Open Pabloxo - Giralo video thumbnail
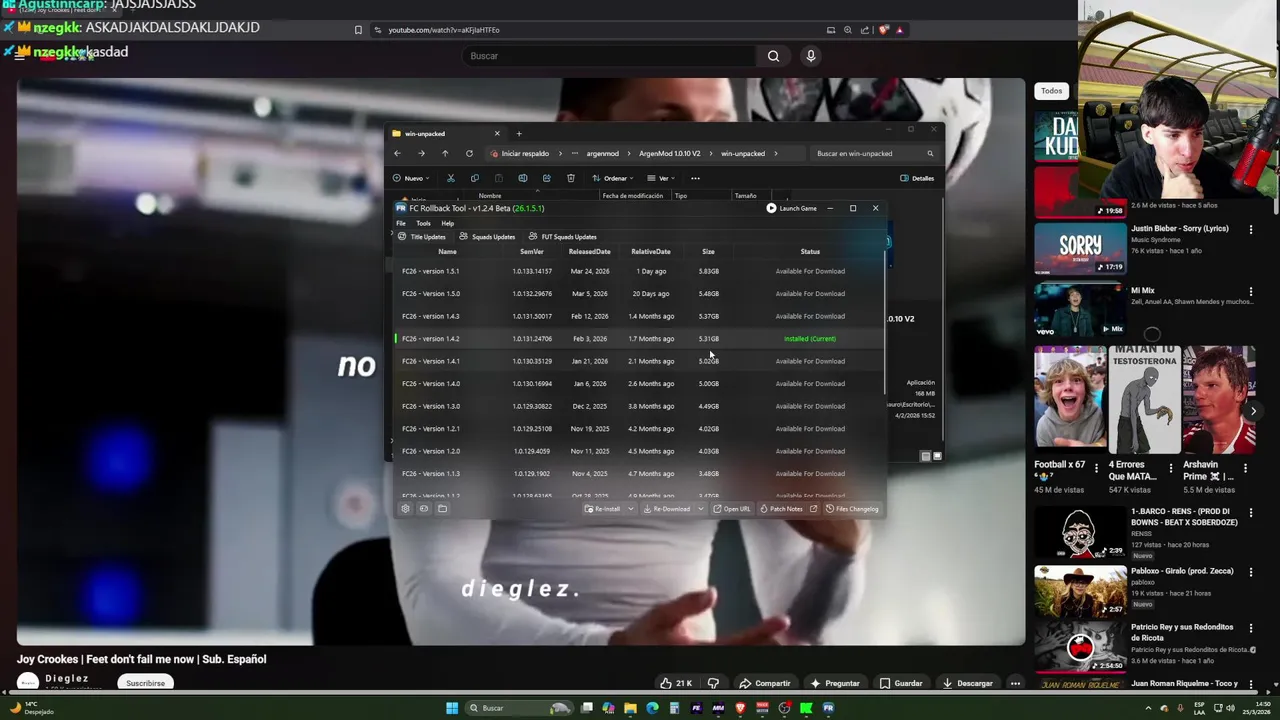The width and height of the screenshot is (1280, 720). click(1079, 591)
